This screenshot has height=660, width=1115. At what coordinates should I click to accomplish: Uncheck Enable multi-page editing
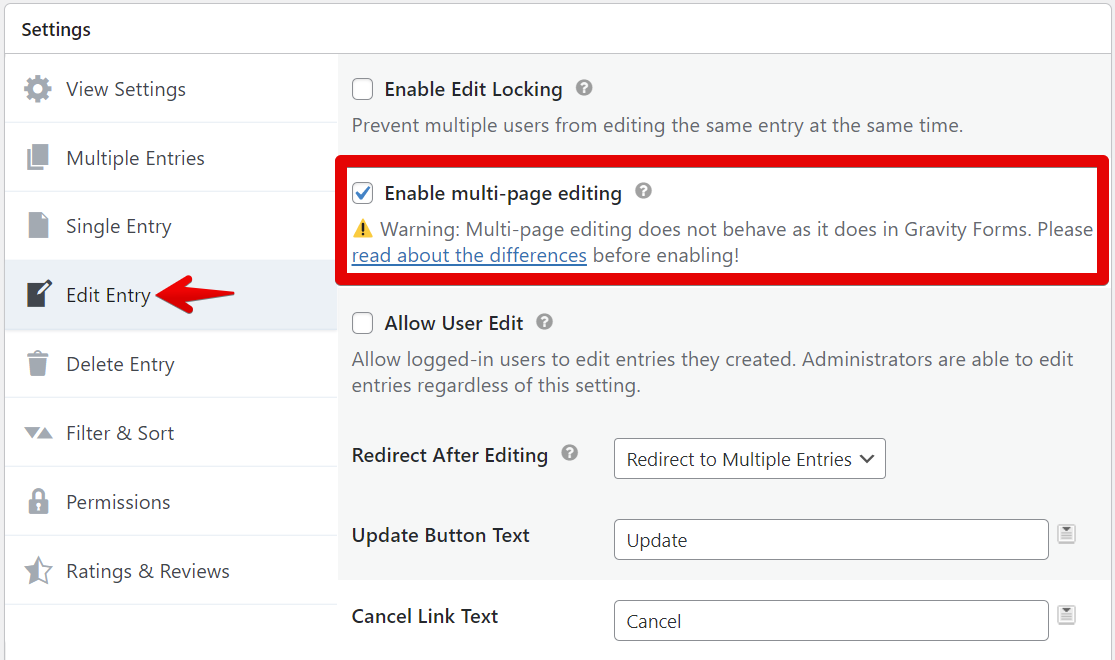[362, 193]
